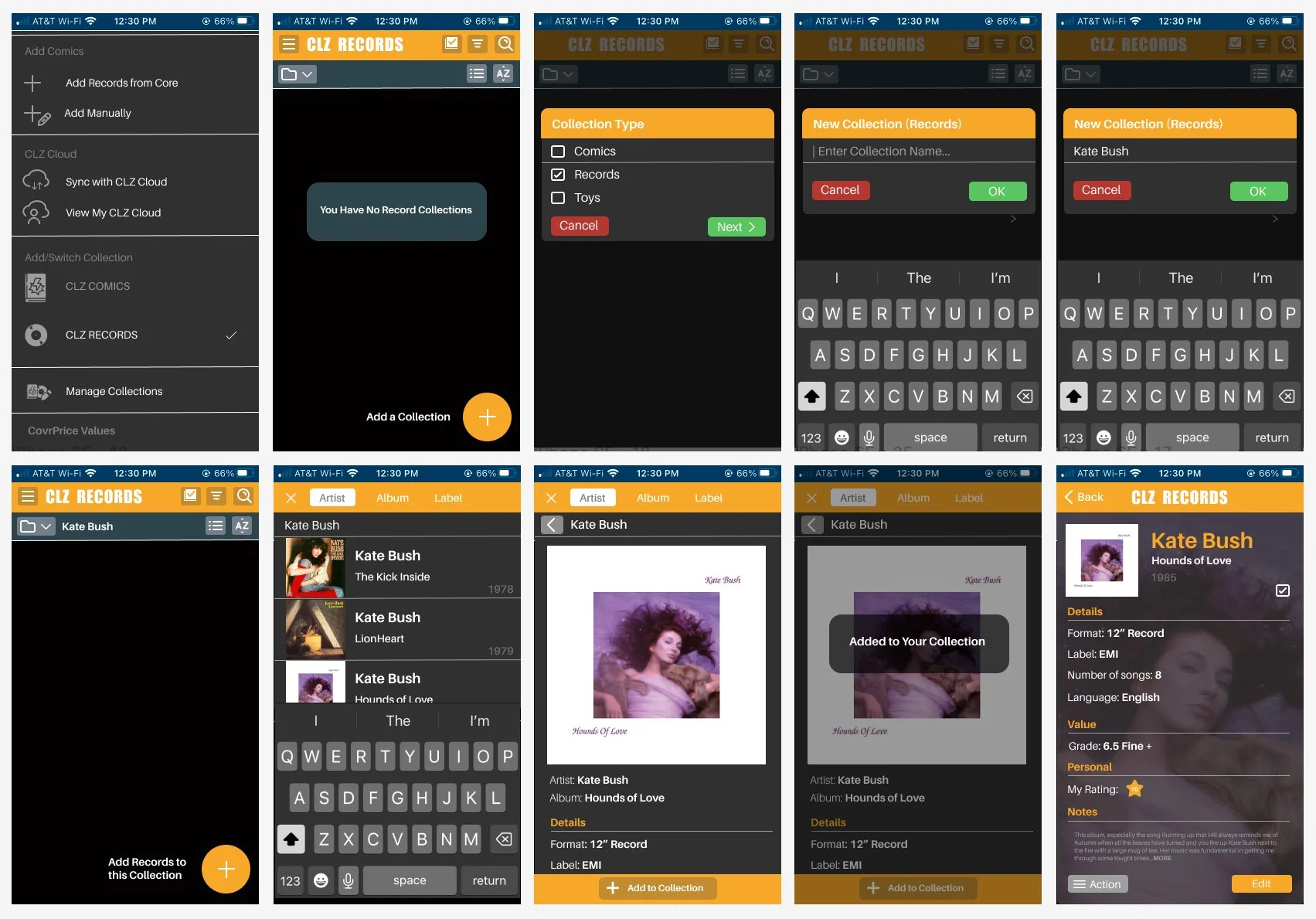Cancel the dialog with Kate Bush entered as name
This screenshot has width=1316, height=919.
pos(1102,190)
